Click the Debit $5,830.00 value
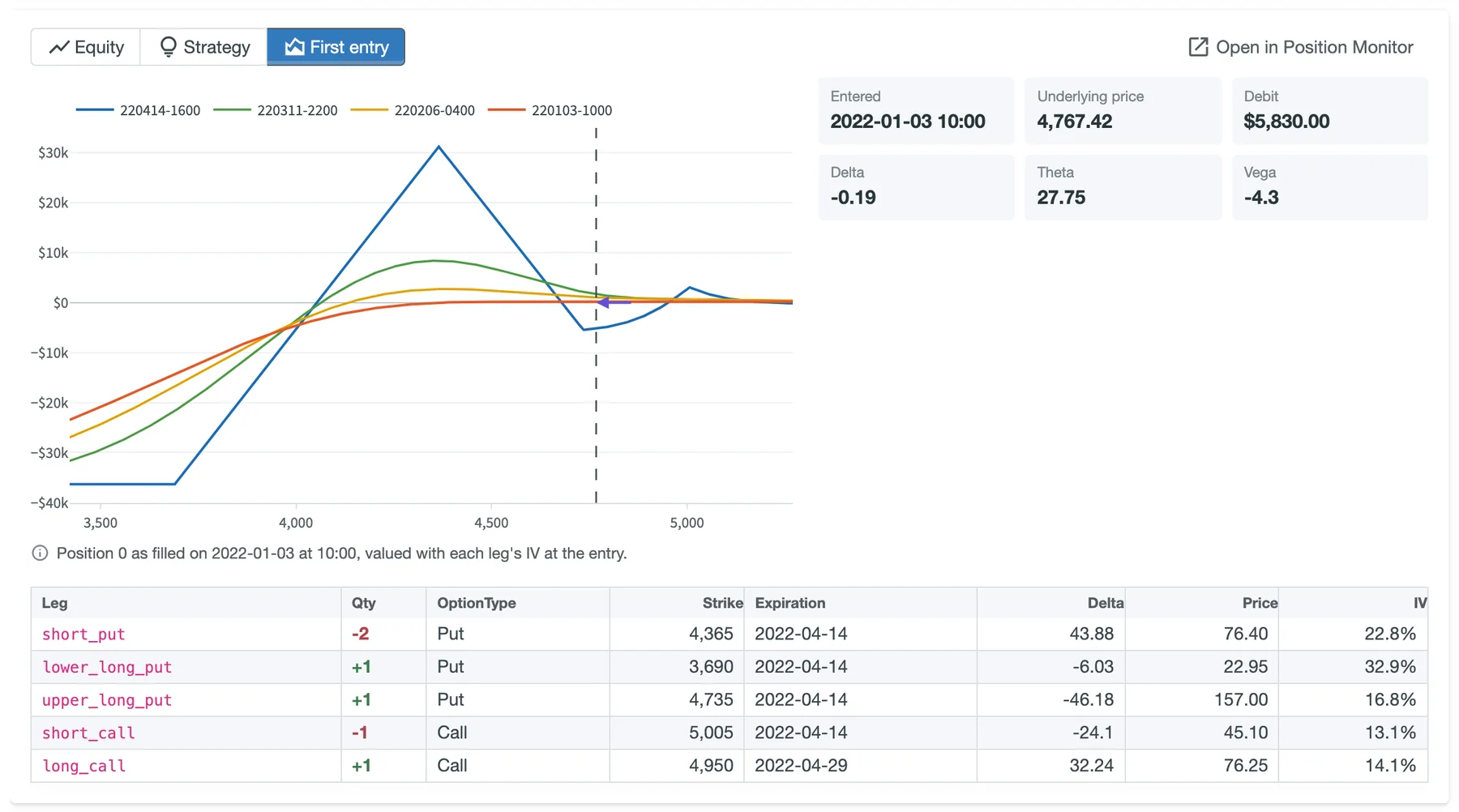 1286,122
